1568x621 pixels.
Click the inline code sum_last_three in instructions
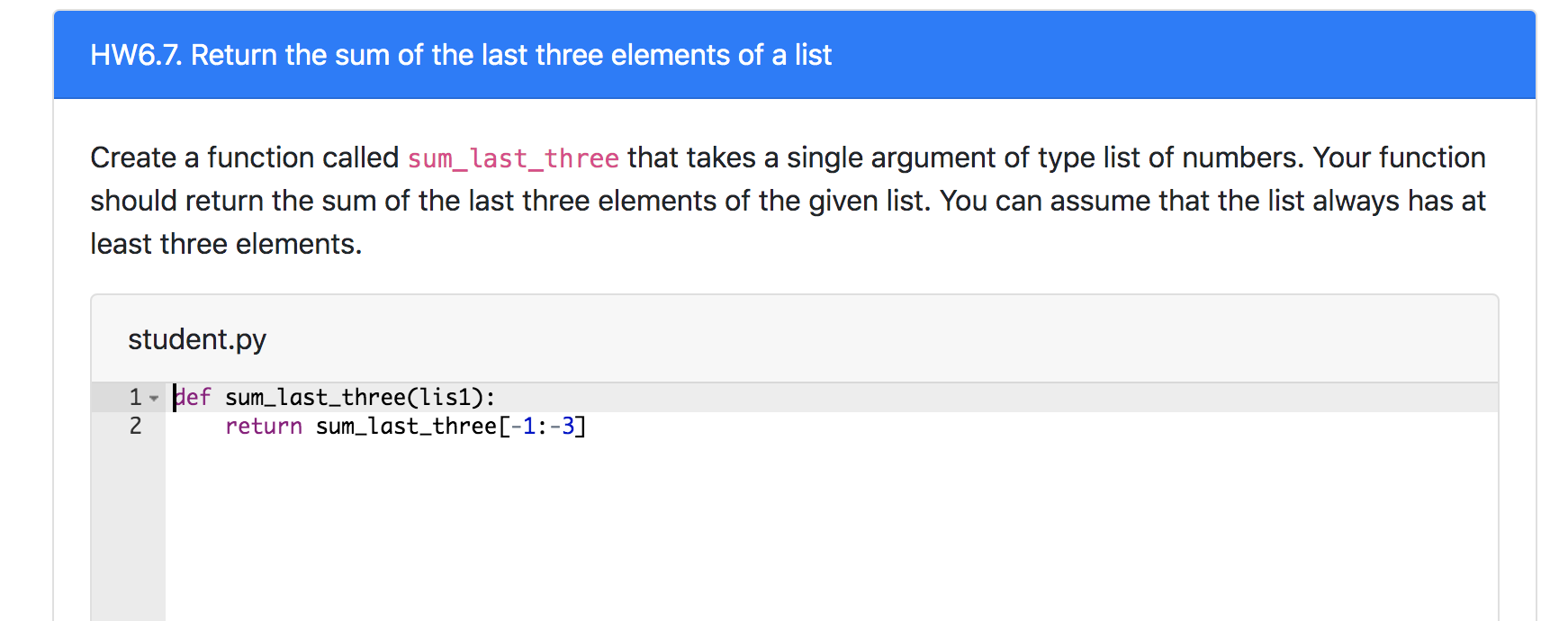pyautogui.click(x=511, y=159)
